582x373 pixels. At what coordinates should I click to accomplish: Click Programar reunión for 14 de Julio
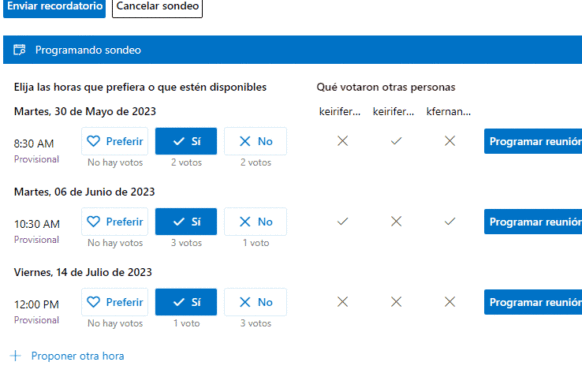tap(533, 302)
